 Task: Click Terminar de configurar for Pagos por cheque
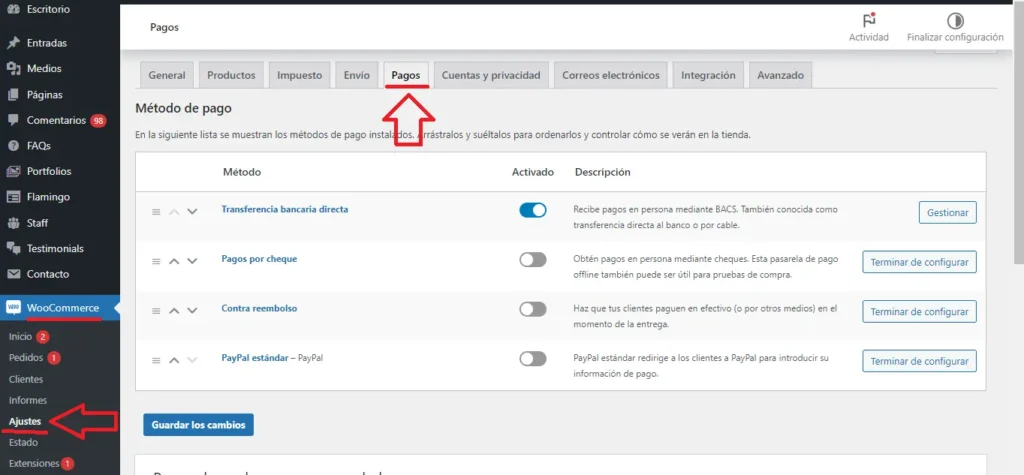tap(920, 262)
